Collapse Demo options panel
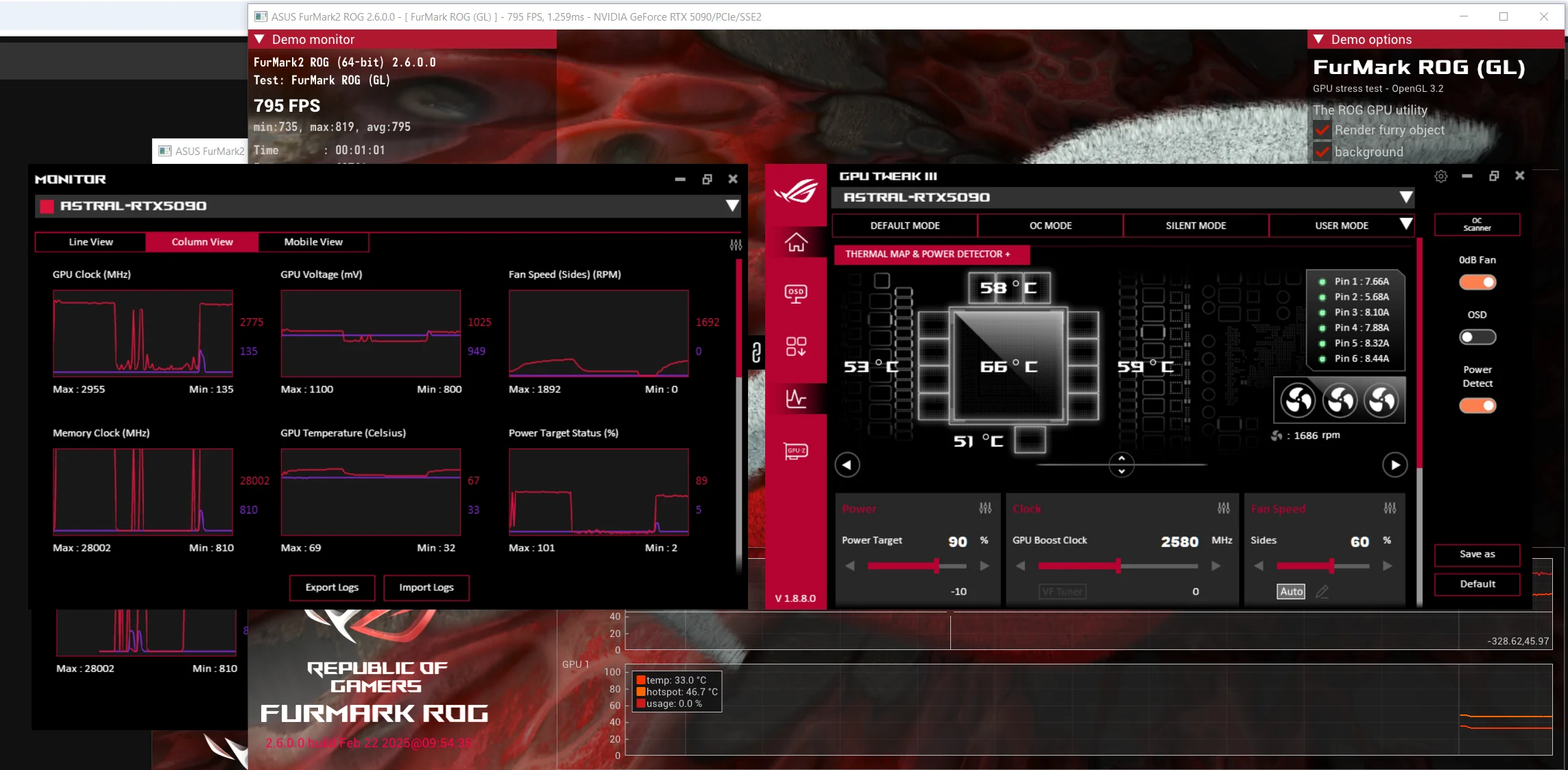 (x=1318, y=39)
